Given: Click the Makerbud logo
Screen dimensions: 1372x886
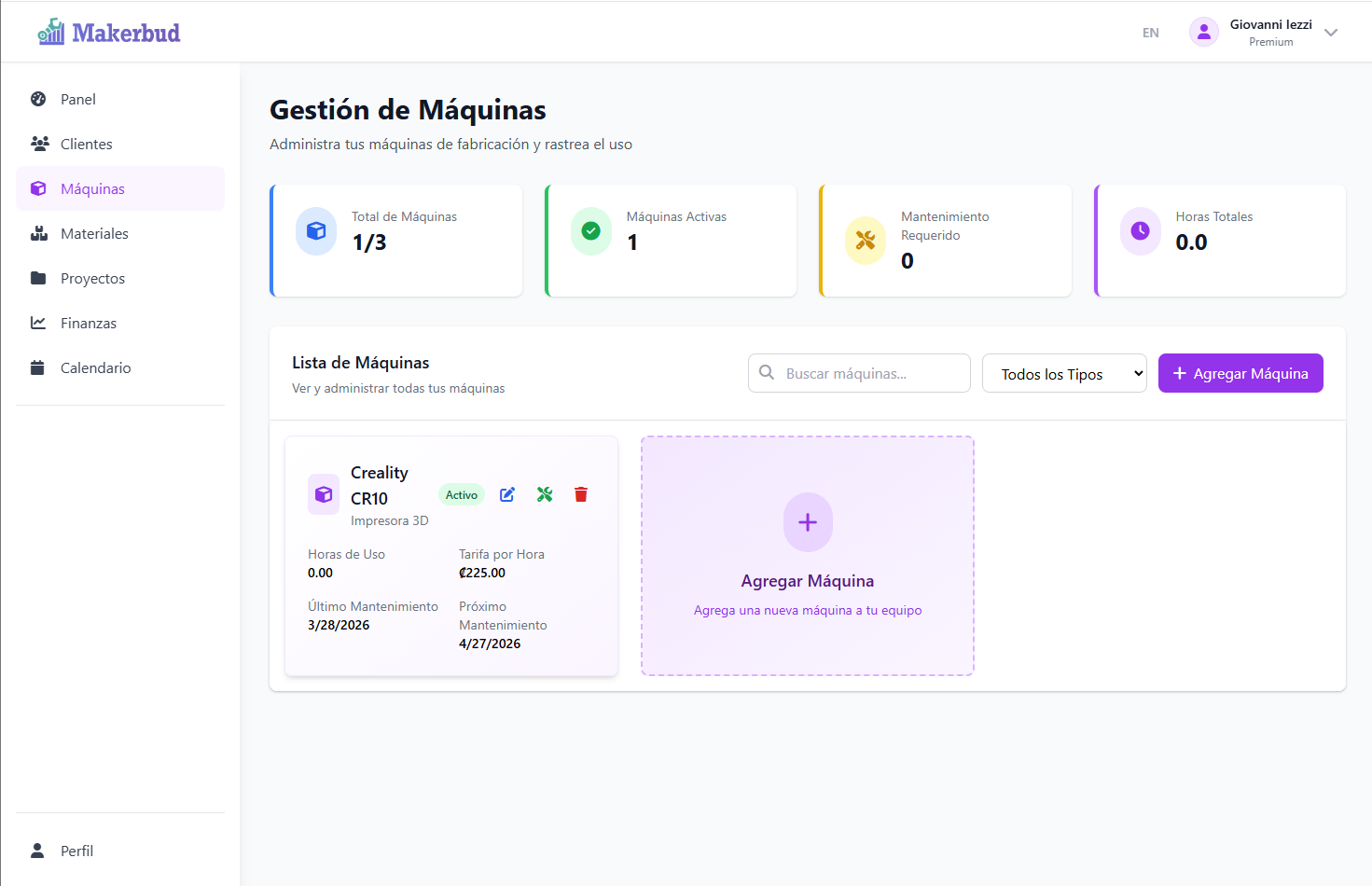Looking at the screenshot, I should click(108, 32).
